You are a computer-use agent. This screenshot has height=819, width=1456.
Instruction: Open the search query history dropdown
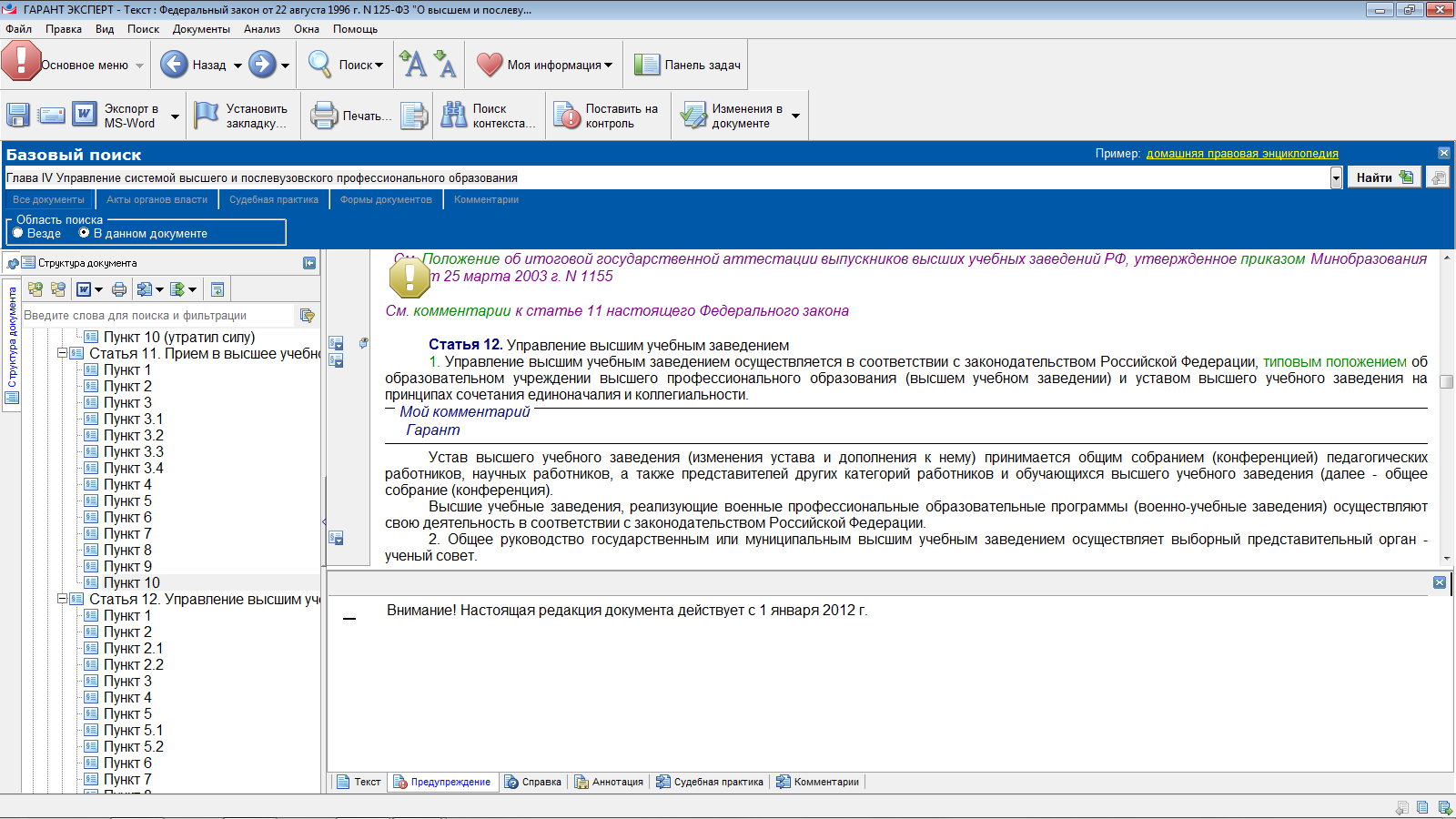pyautogui.click(x=1336, y=178)
